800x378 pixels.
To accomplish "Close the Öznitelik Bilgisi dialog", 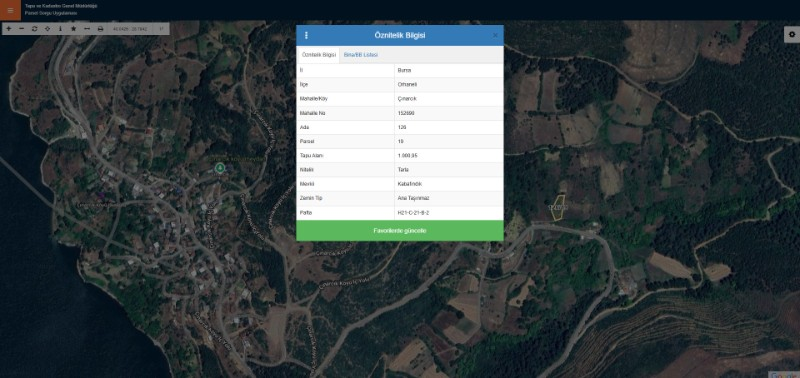I will click(x=495, y=35).
